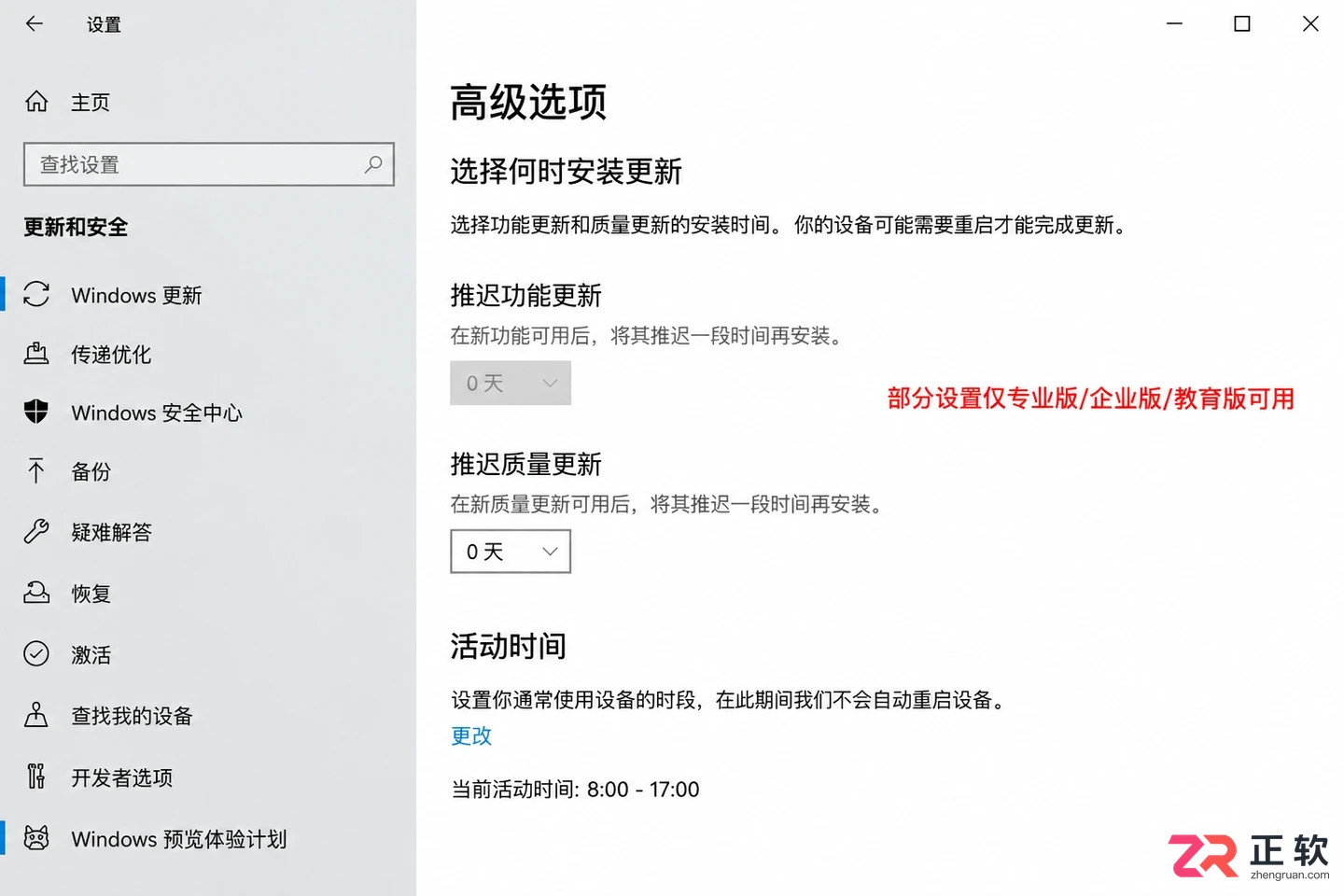This screenshot has width=1344, height=896.
Task: Select the 传递优化 icon
Action: point(36,354)
